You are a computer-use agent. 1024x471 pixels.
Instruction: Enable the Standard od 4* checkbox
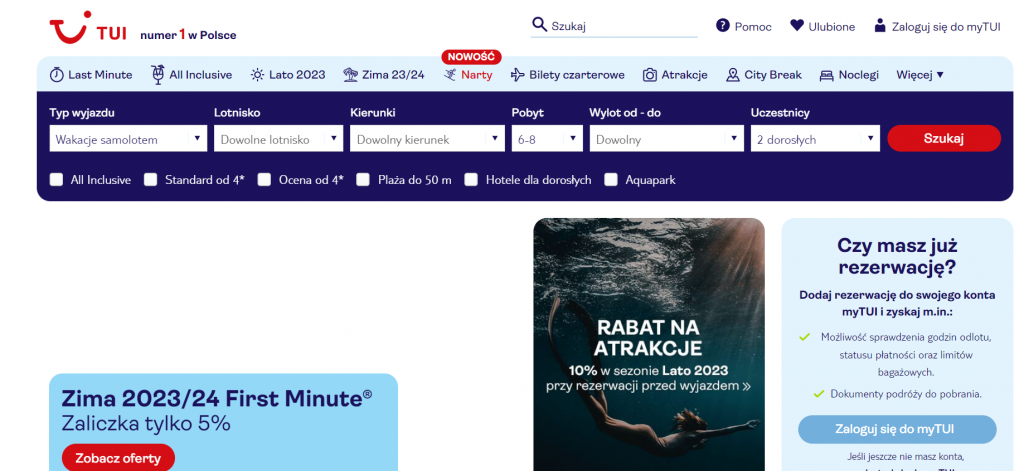pos(151,180)
